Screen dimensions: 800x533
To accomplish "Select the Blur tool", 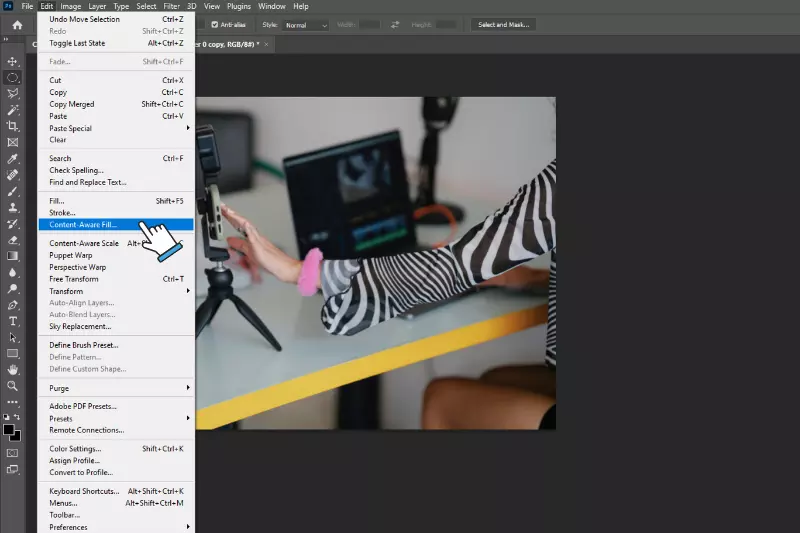I will point(12,272).
